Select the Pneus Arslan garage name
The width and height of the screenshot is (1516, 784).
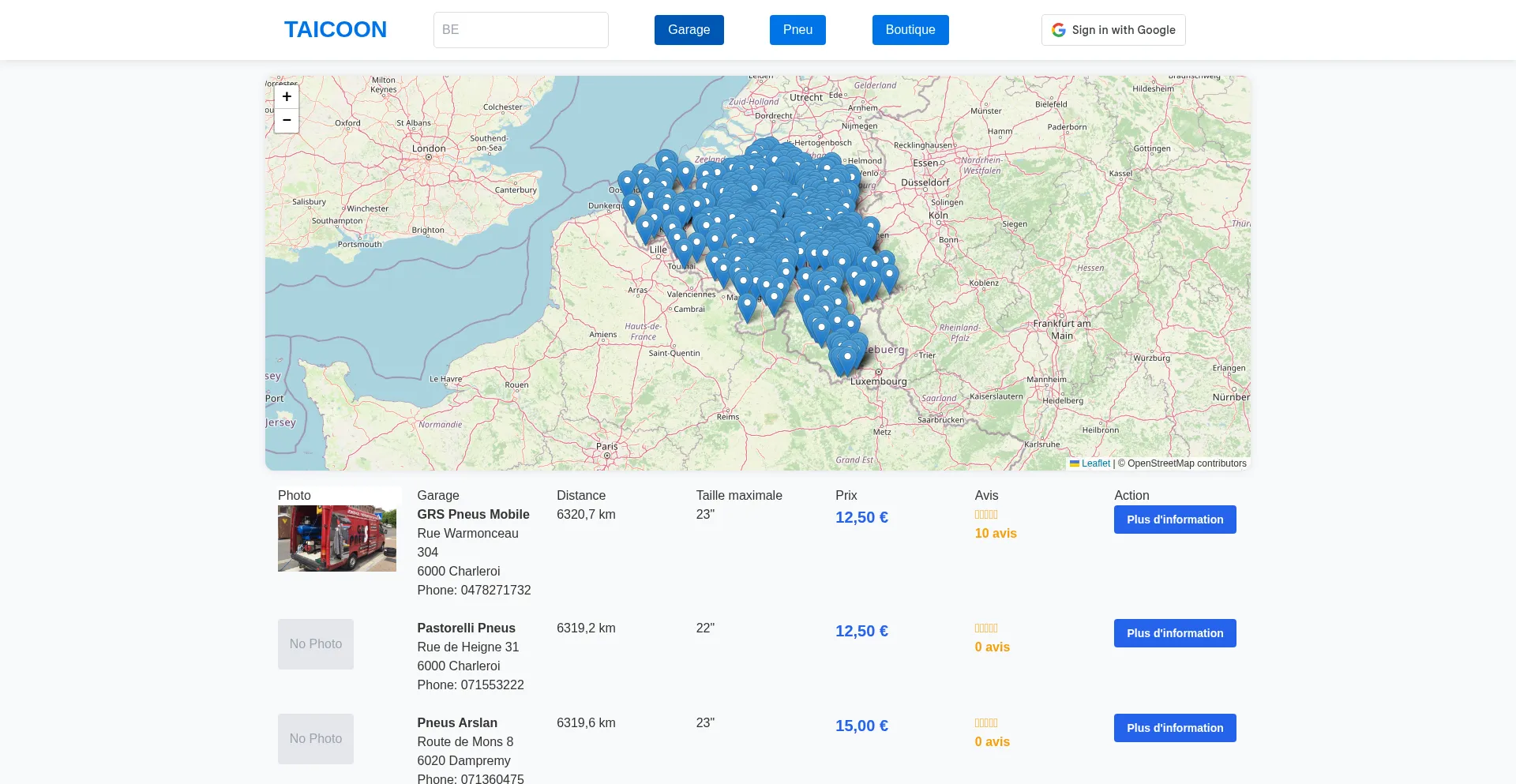(457, 723)
